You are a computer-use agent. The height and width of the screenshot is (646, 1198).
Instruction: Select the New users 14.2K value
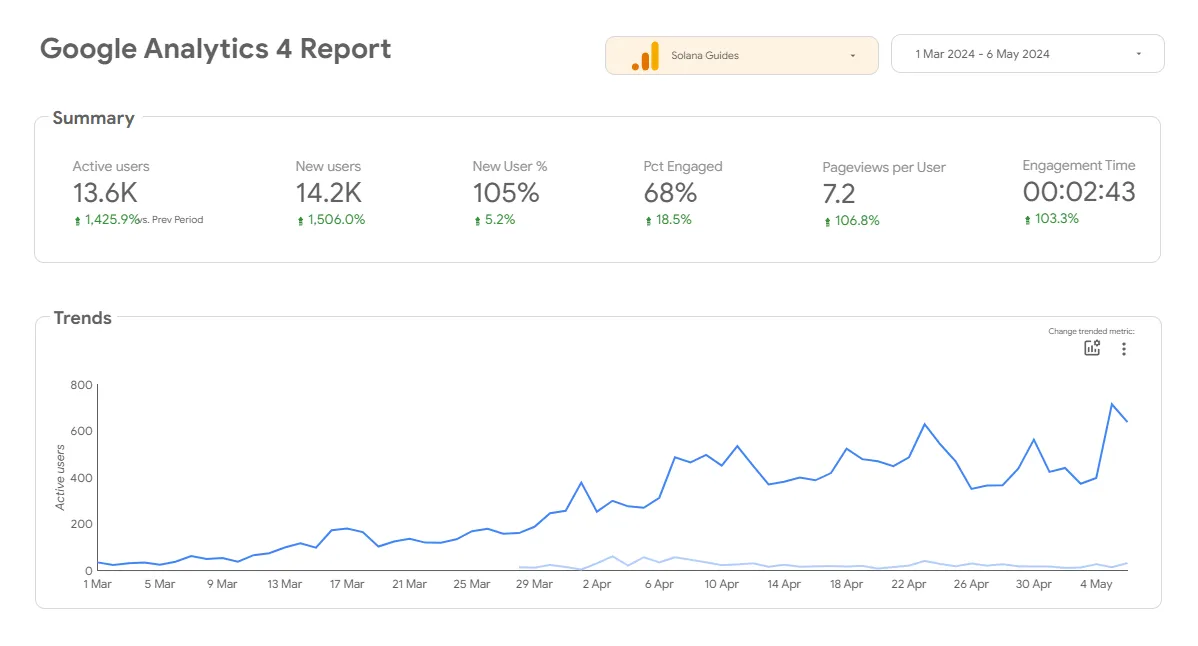point(328,193)
